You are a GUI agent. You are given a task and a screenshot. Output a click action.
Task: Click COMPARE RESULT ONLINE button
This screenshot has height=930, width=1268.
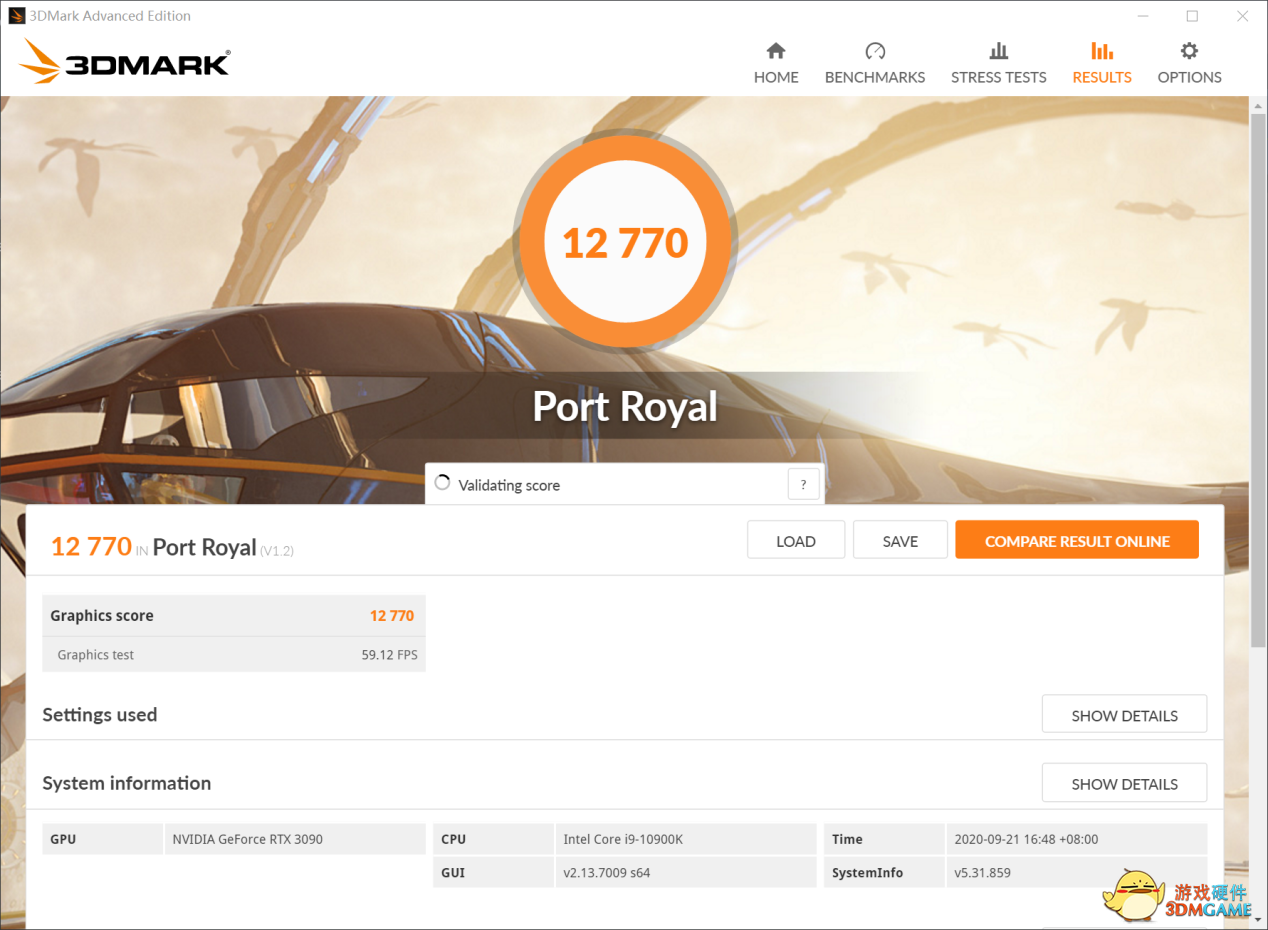1077,540
